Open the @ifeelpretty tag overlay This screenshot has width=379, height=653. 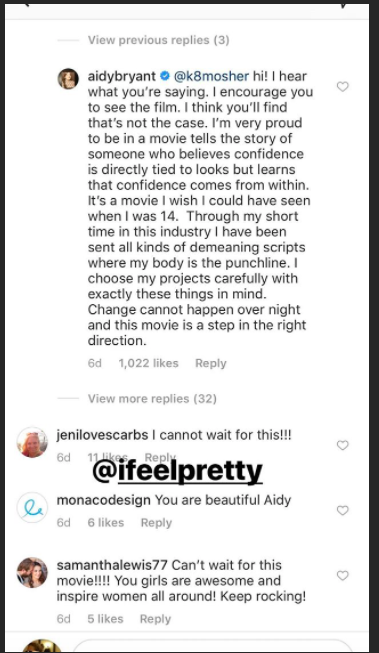[177, 472]
